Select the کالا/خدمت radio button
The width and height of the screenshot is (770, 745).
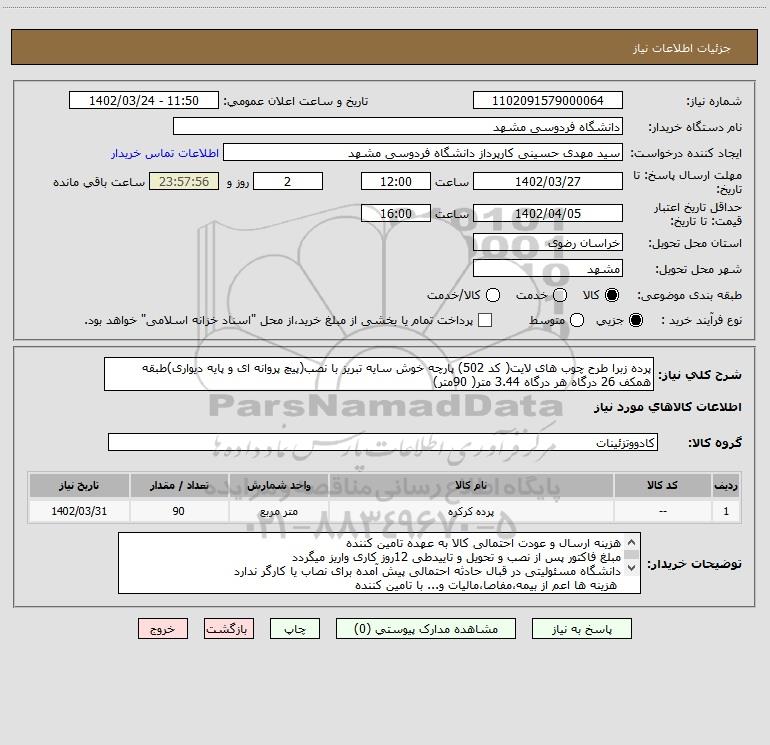click(493, 295)
